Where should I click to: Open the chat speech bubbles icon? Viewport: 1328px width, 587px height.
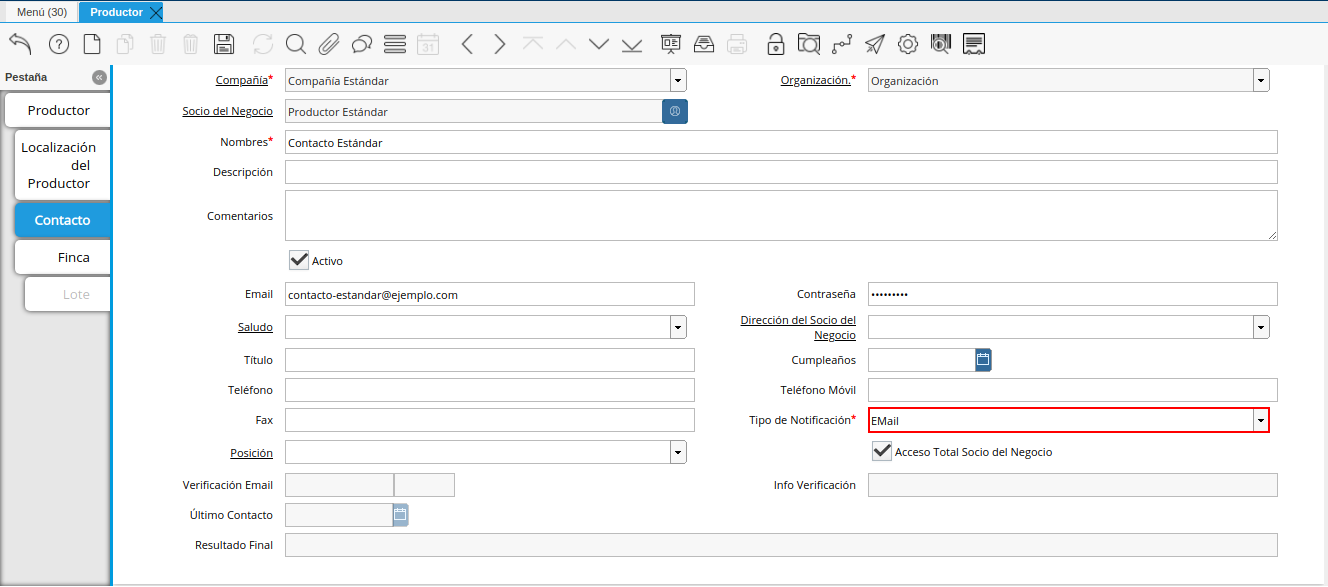coord(362,44)
